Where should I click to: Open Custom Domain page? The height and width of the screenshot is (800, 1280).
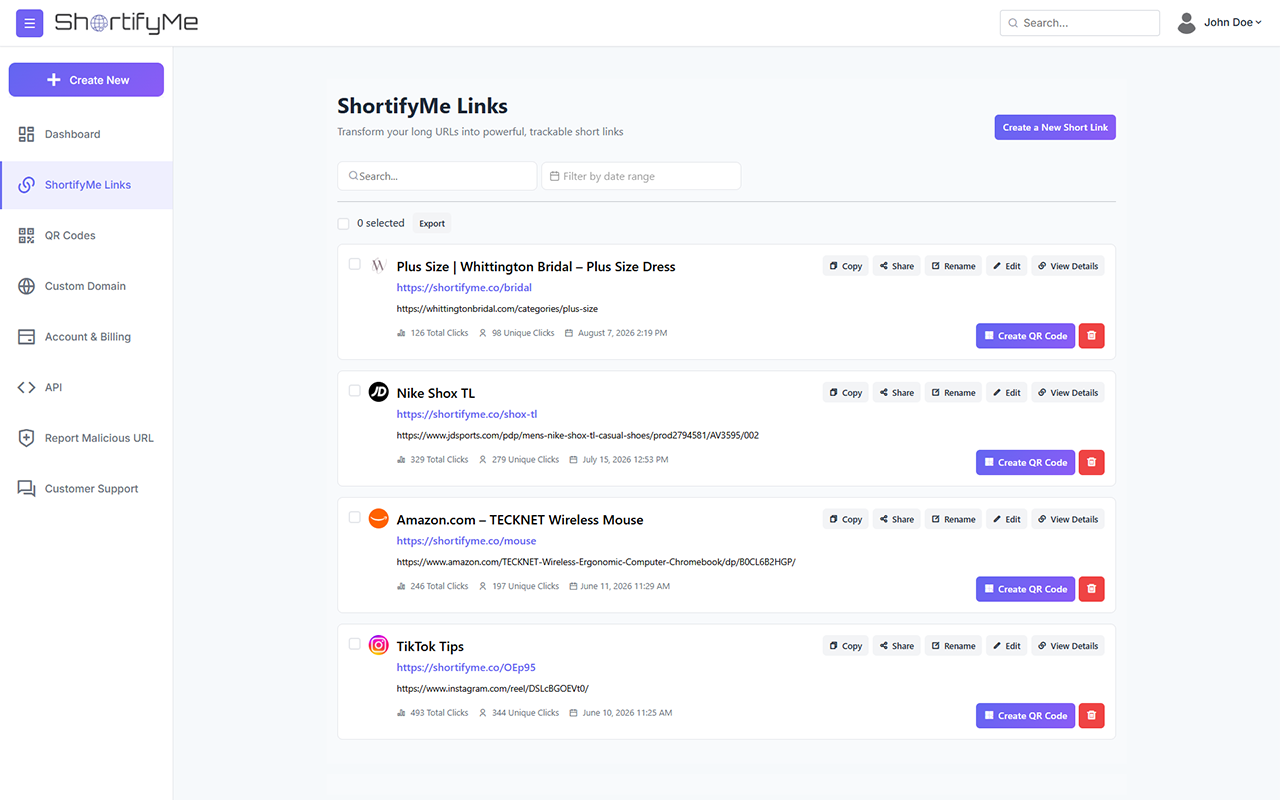coord(86,286)
